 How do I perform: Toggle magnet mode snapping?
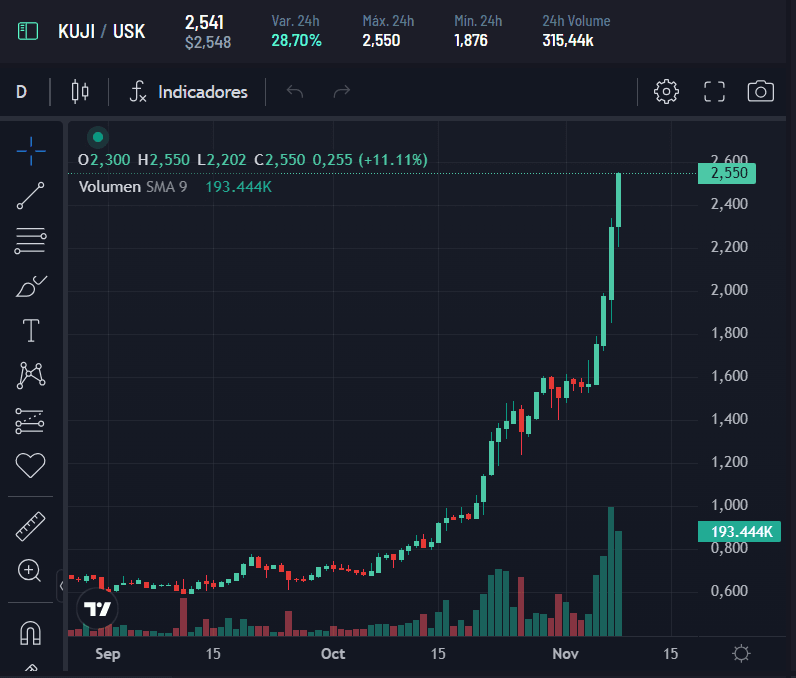(x=31, y=632)
